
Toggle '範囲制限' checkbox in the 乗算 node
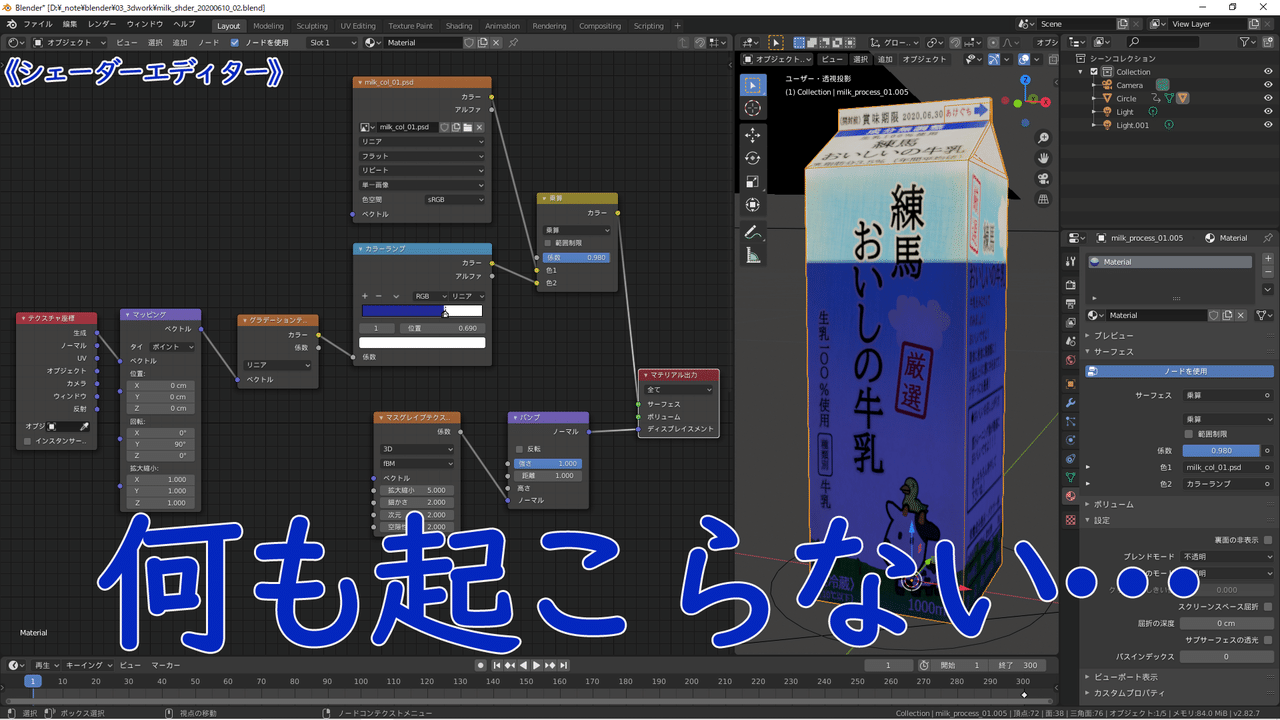(548, 243)
